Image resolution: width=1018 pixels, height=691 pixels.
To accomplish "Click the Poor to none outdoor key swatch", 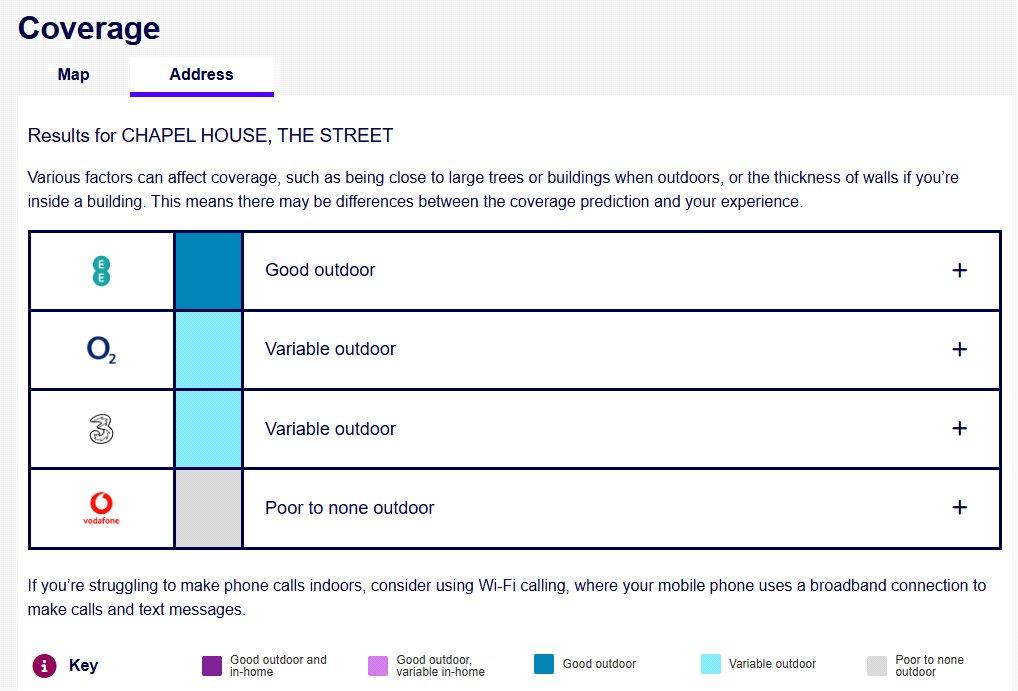I will click(x=876, y=665).
